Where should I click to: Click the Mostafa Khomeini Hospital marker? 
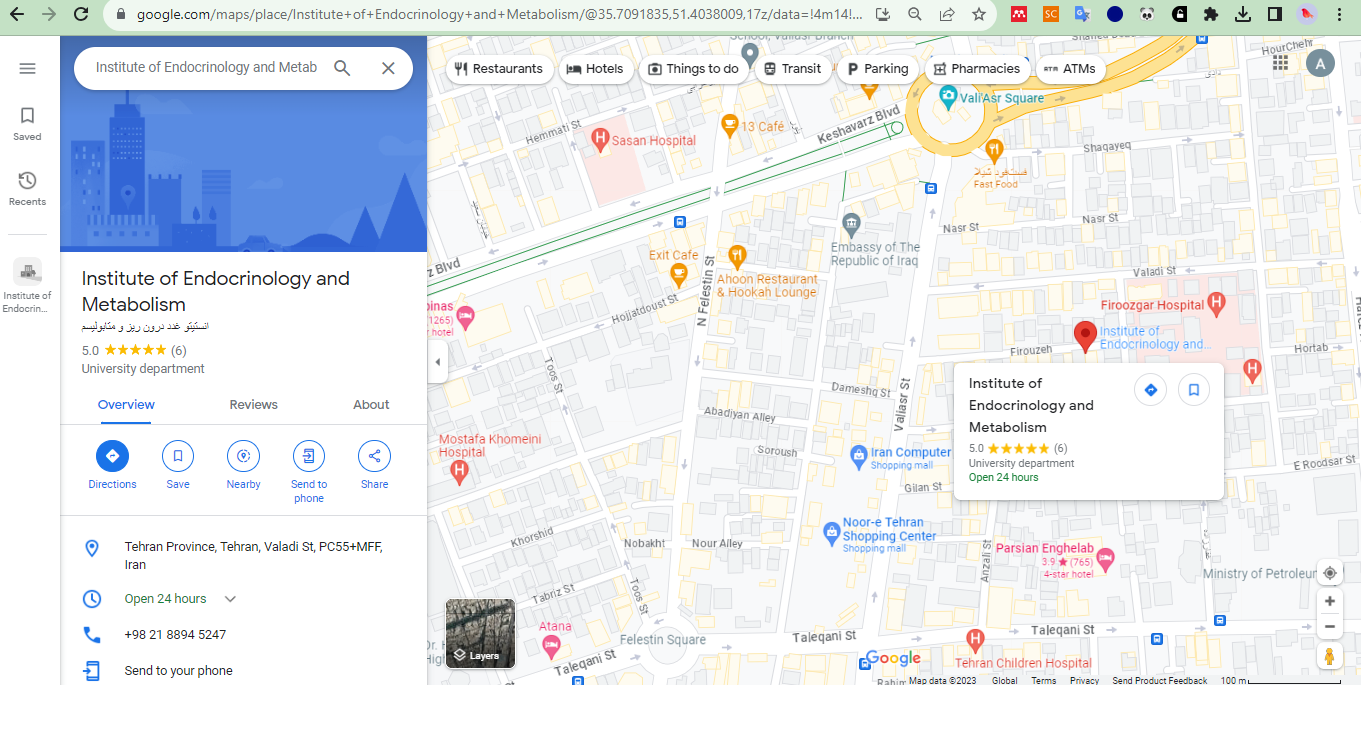click(x=460, y=470)
